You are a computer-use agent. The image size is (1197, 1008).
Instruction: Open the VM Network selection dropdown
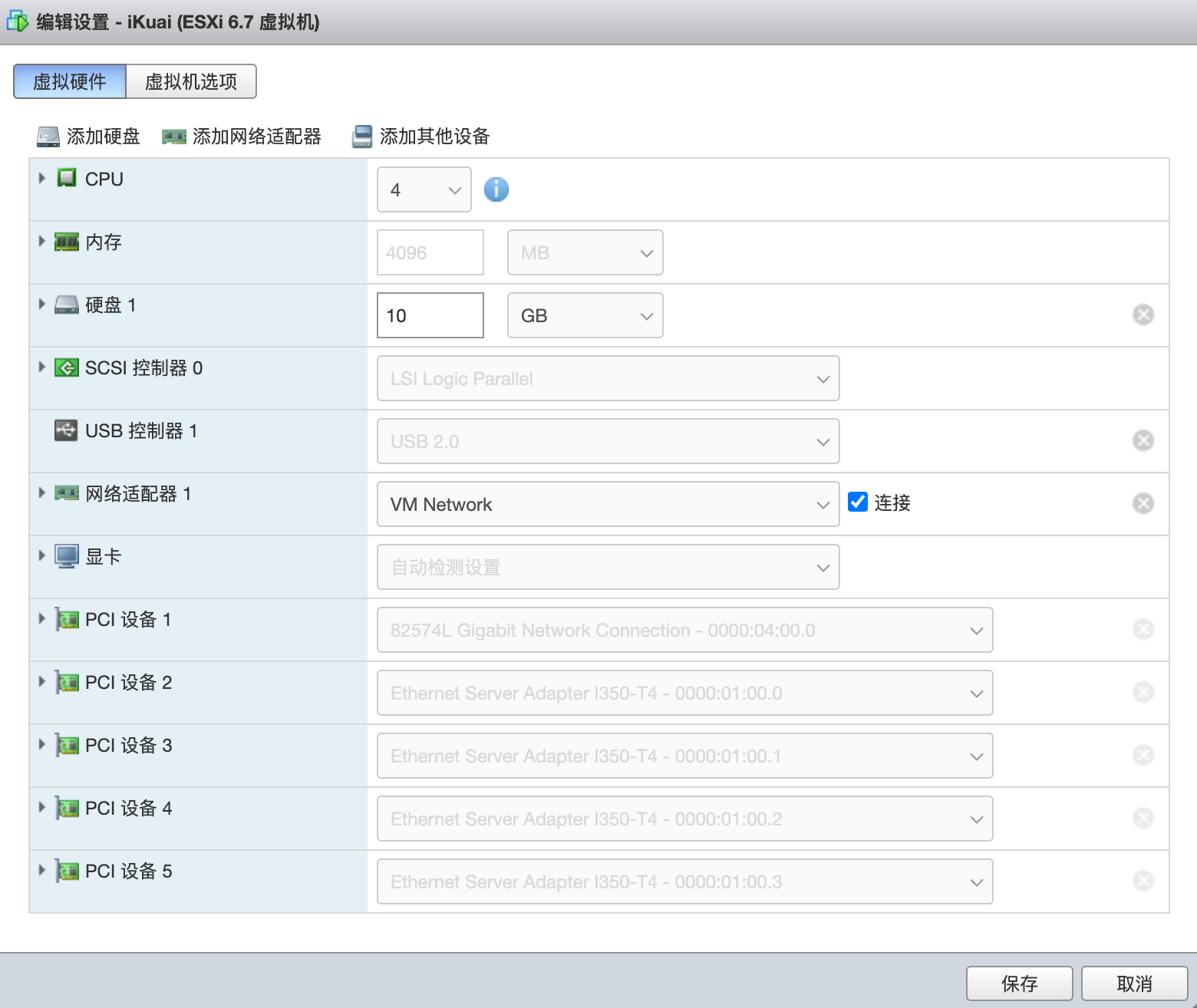[x=608, y=504]
